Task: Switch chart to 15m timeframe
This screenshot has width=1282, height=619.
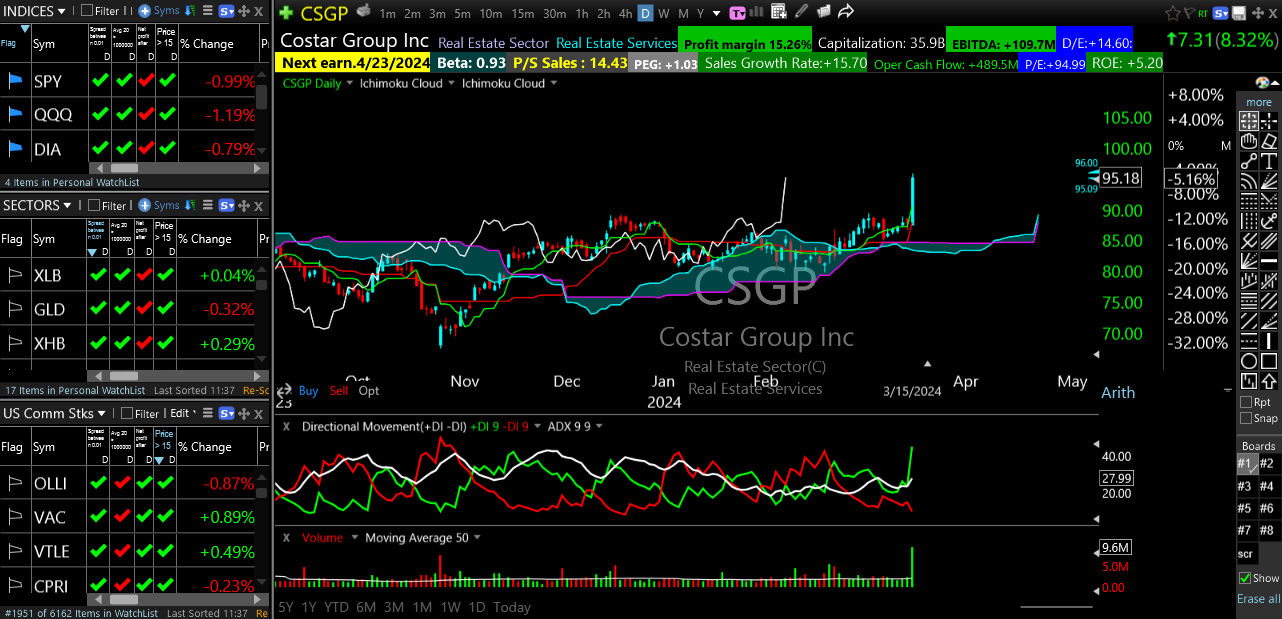Action: click(523, 14)
